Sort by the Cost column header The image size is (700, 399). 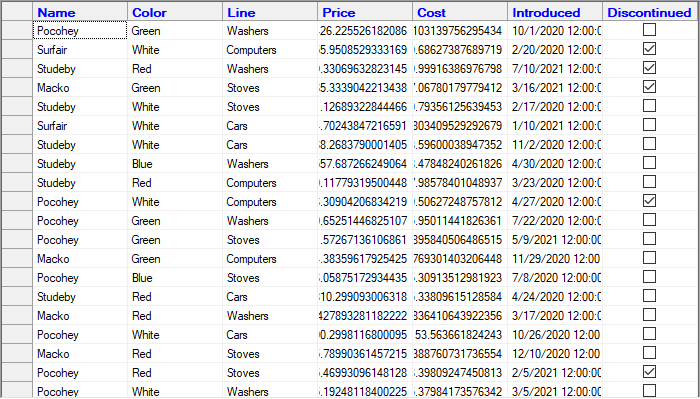[x=460, y=12]
